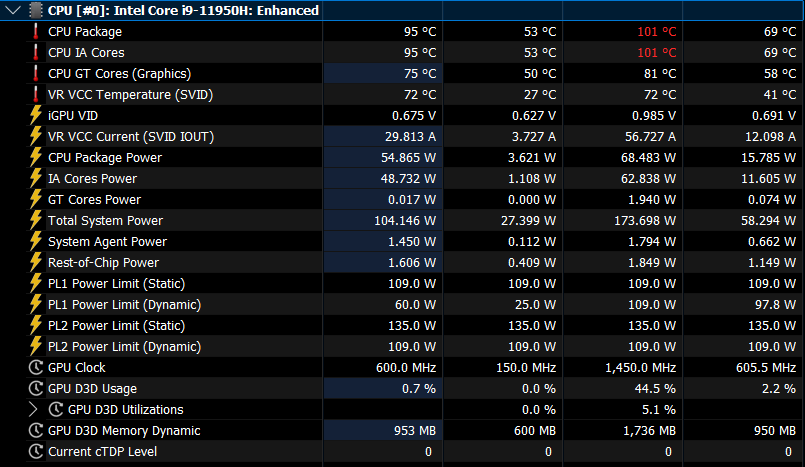This screenshot has width=805, height=467.
Task: Click the thermometer icon beside CPU Package
Action: pos(35,31)
